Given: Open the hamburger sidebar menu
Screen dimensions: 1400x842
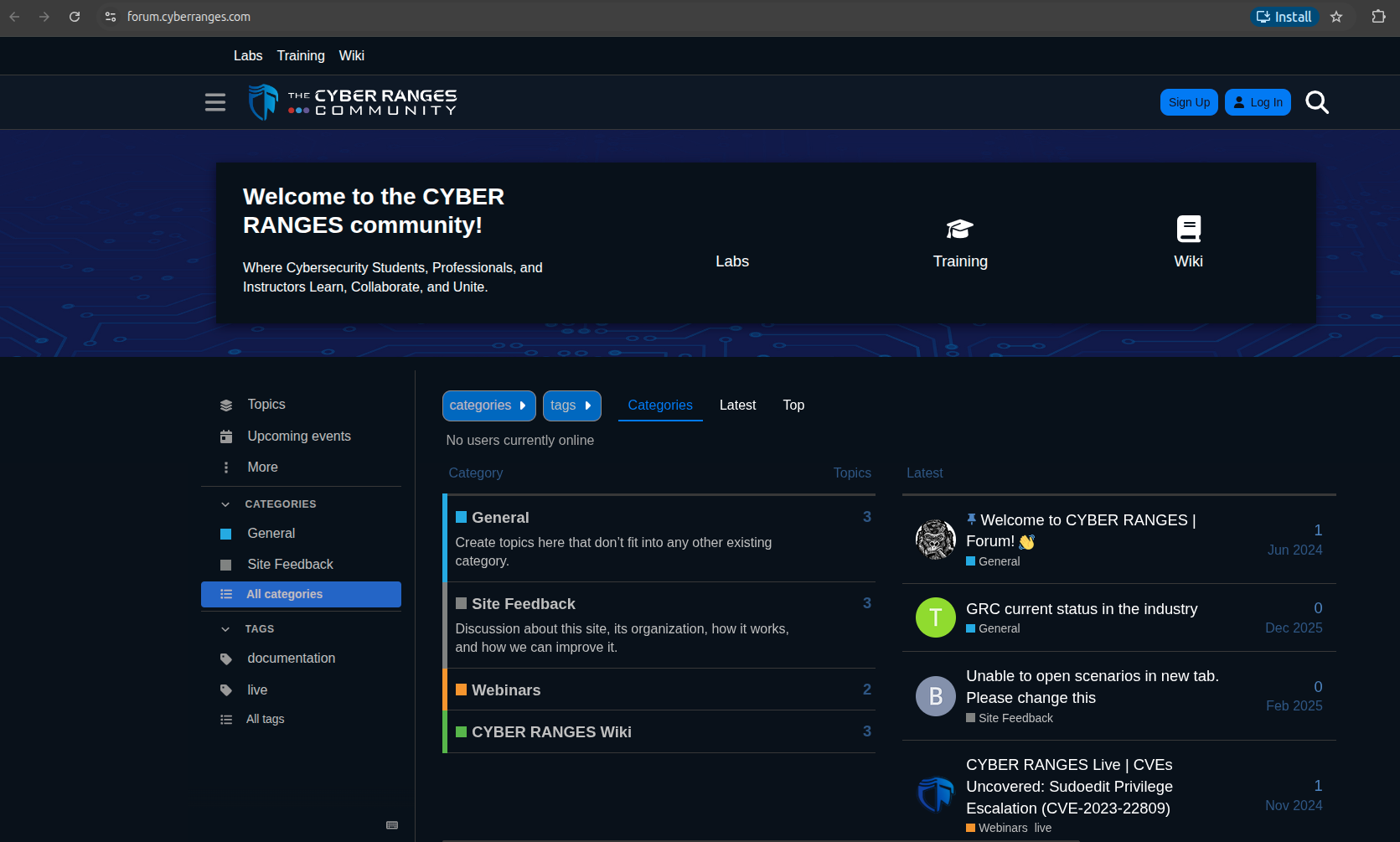Looking at the screenshot, I should click(x=215, y=102).
